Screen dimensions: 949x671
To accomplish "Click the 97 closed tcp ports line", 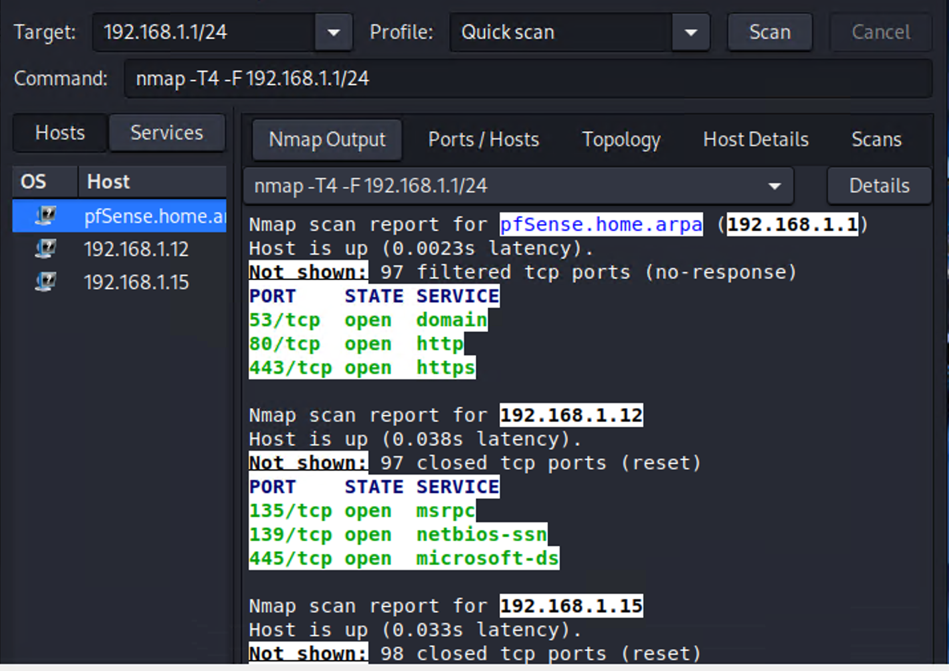I will coord(475,463).
